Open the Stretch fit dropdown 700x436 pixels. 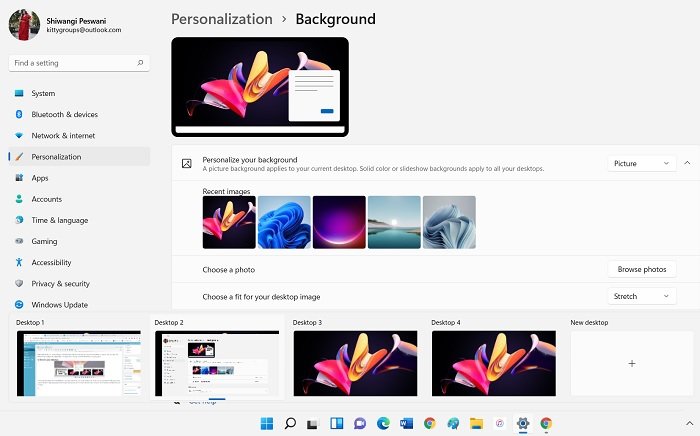(642, 296)
